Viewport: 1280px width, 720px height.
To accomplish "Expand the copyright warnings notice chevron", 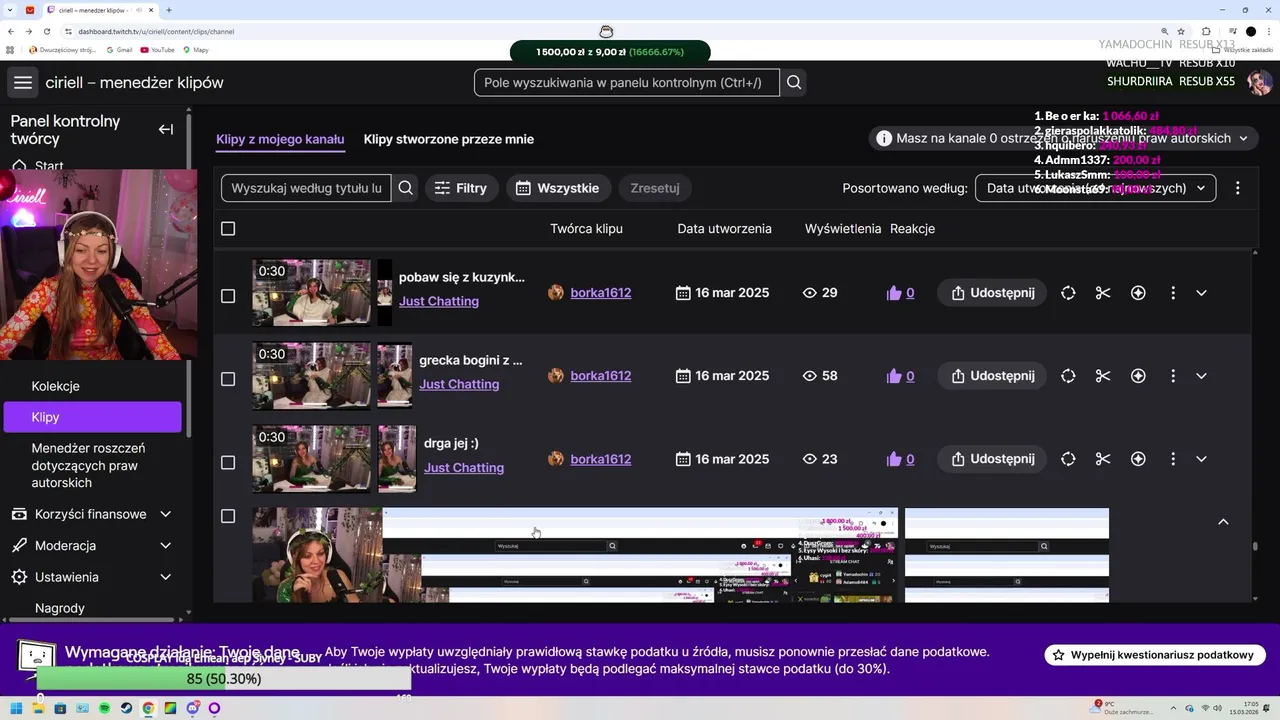I will (x=1243, y=138).
